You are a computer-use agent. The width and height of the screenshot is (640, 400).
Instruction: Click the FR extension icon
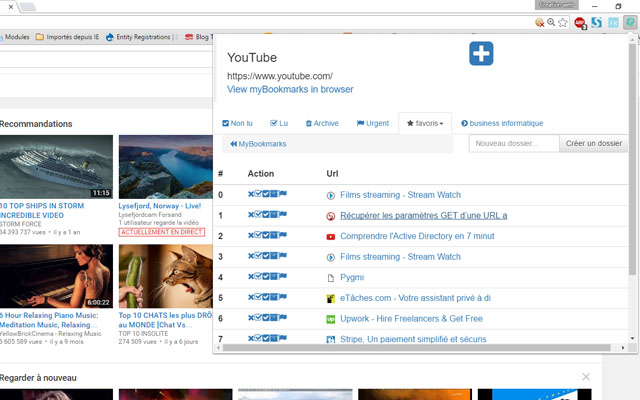coord(613,23)
